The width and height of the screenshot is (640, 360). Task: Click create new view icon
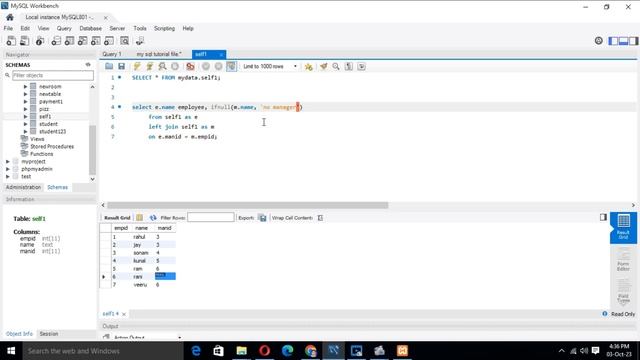click(x=82, y=41)
